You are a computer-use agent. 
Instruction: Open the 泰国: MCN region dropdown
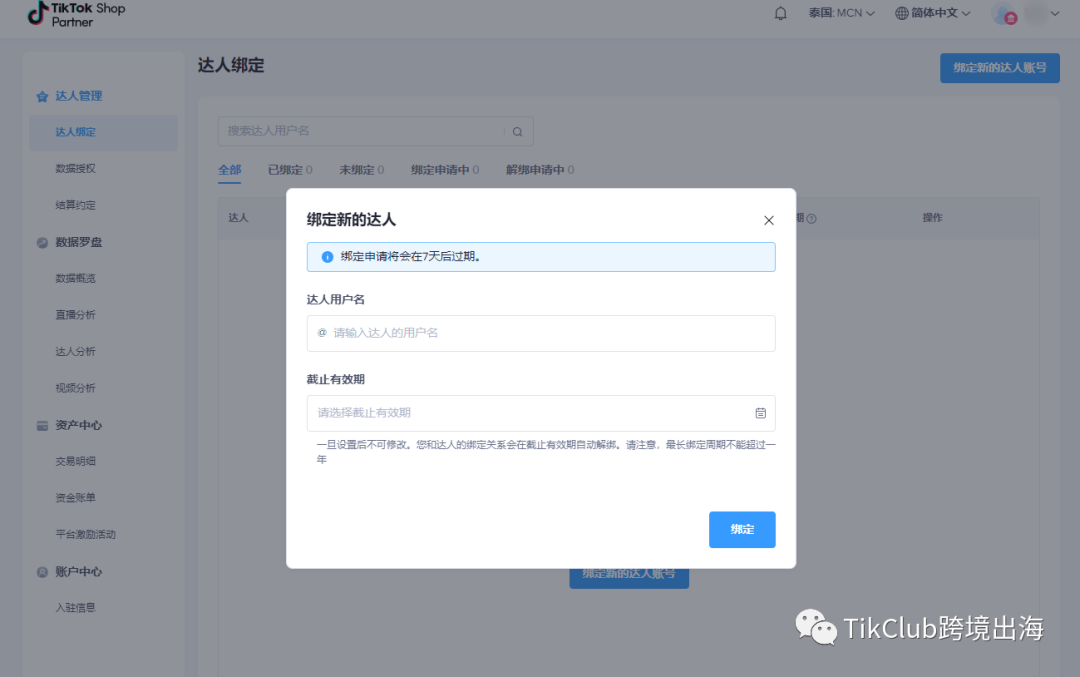(841, 13)
